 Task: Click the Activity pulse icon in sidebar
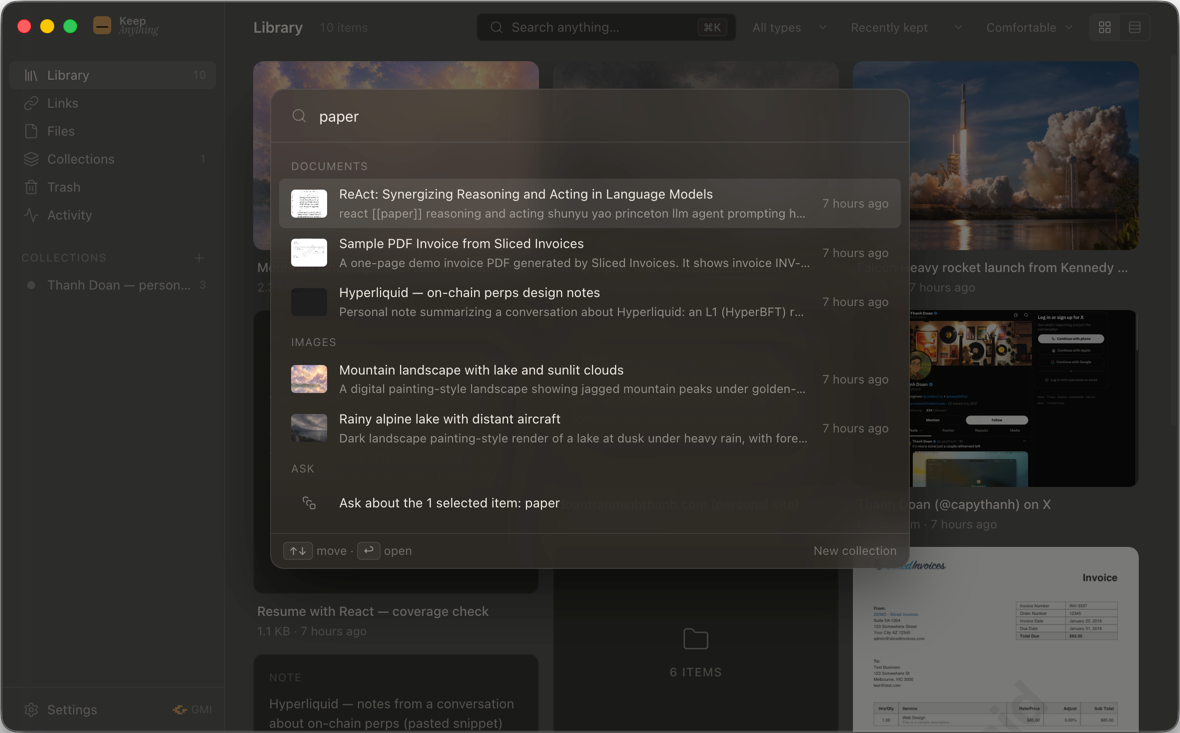(31, 215)
